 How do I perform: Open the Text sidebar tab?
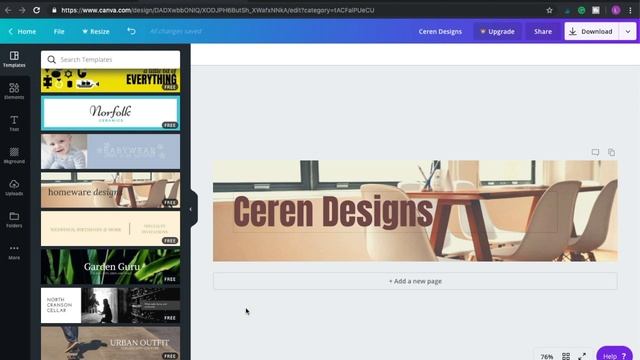(x=14, y=123)
